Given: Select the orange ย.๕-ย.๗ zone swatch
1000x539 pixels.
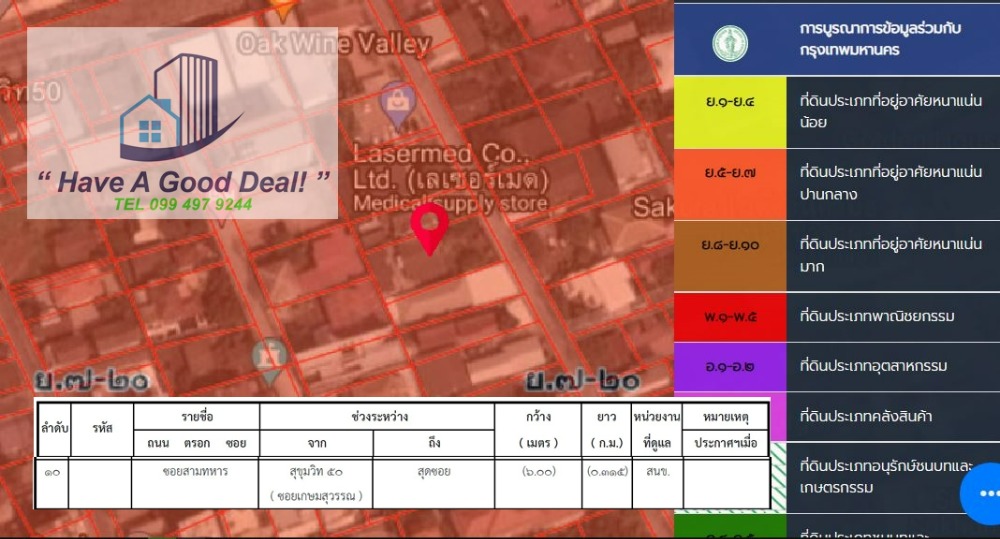Looking at the screenshot, I should (x=730, y=184).
